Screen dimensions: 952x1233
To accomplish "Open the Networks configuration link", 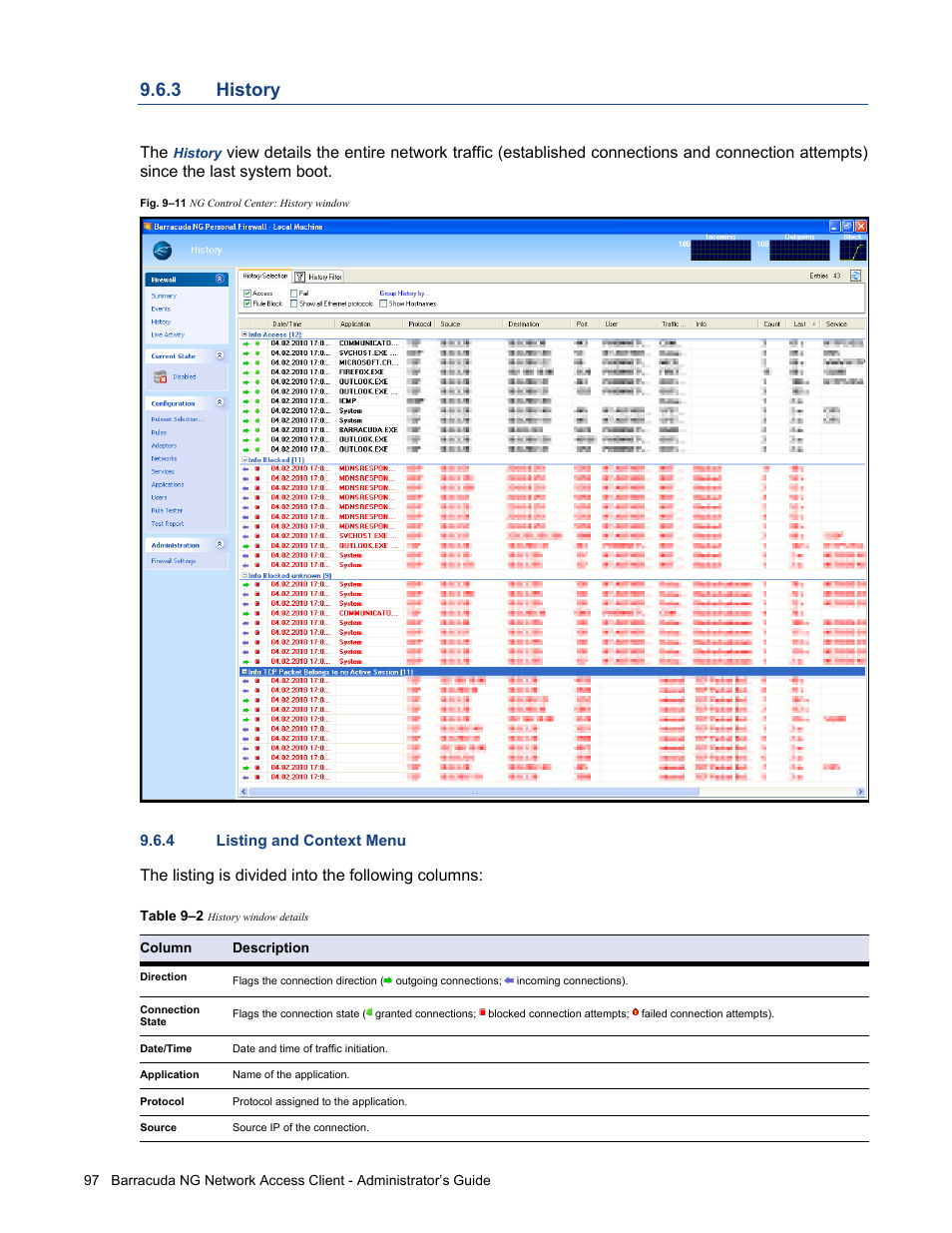I will click(164, 458).
